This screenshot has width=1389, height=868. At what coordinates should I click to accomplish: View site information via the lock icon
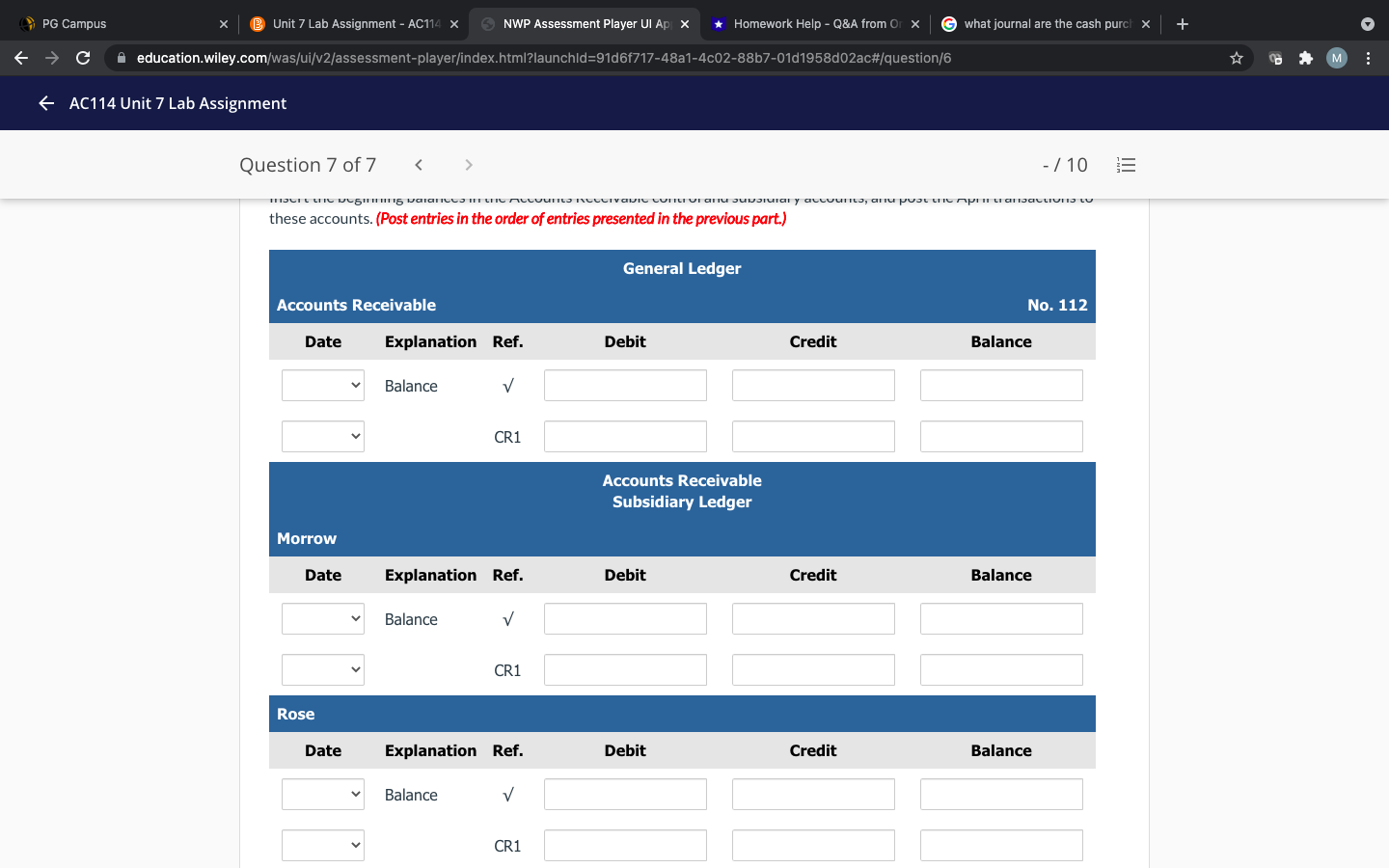[122, 58]
